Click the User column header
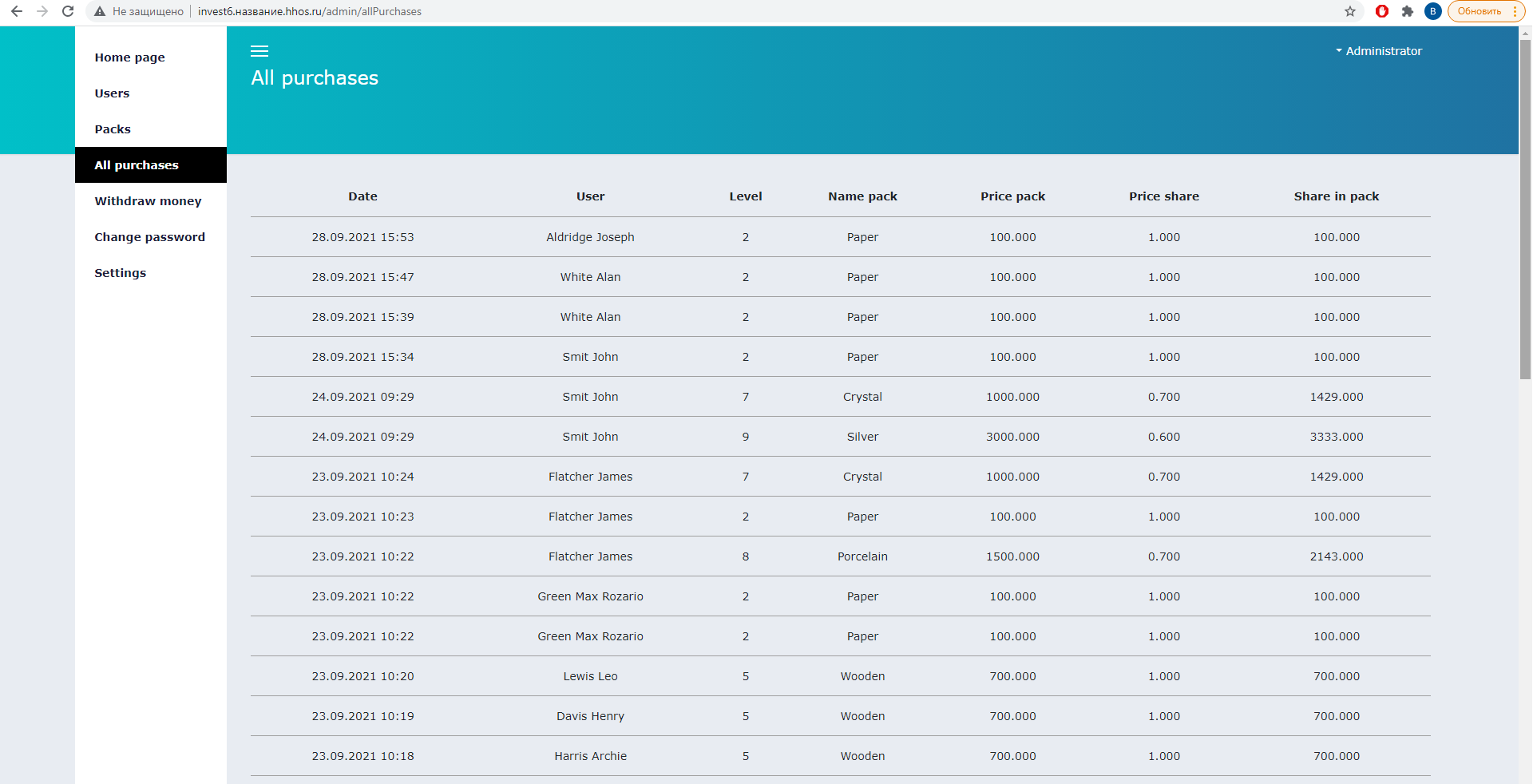Screen dimensions: 1533x784 click(x=590, y=196)
